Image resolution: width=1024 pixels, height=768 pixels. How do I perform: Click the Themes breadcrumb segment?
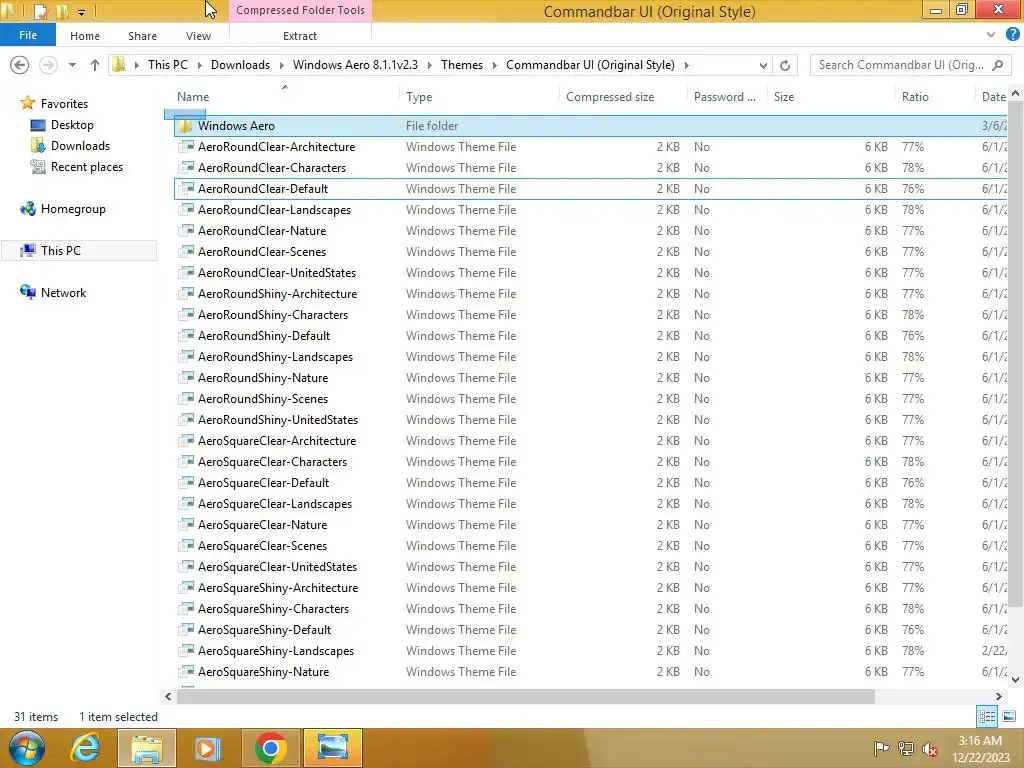coord(462,65)
